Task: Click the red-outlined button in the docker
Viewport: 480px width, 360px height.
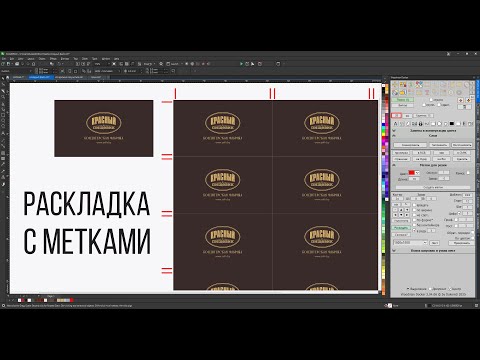Action: click(x=396, y=115)
